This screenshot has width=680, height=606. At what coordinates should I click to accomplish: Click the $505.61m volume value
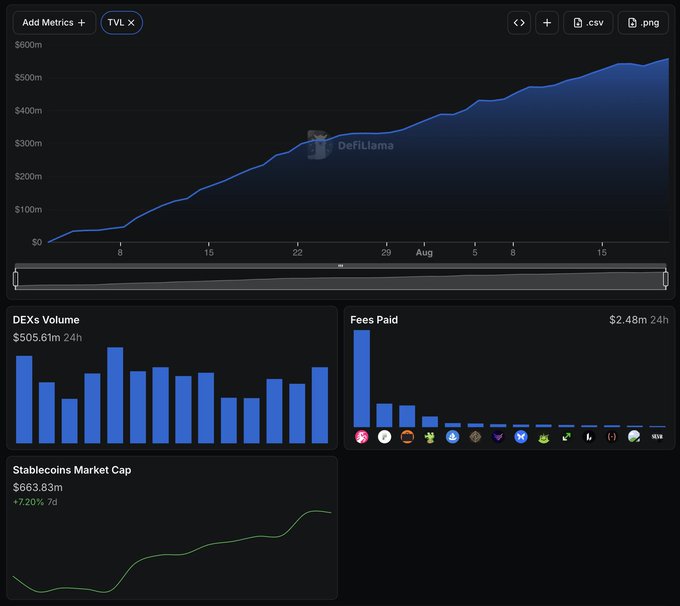coord(36,337)
